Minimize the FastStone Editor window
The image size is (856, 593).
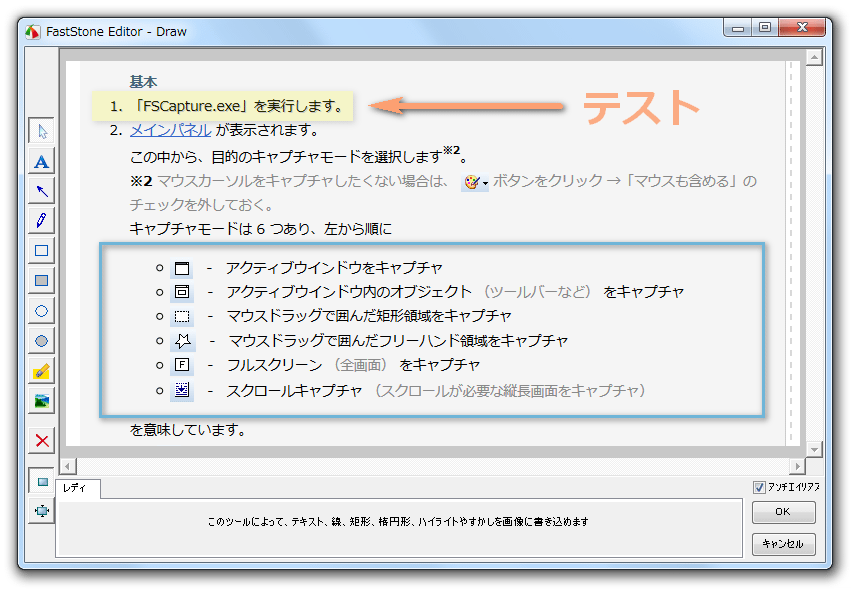[x=738, y=27]
